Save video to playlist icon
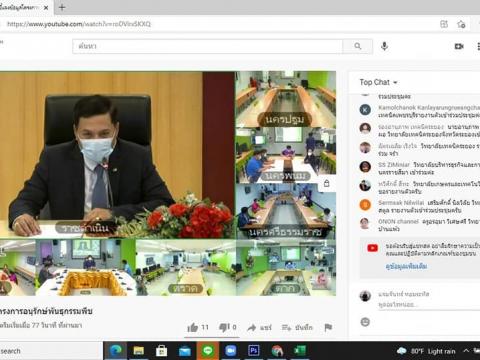This screenshot has height=360, width=480. point(286,328)
